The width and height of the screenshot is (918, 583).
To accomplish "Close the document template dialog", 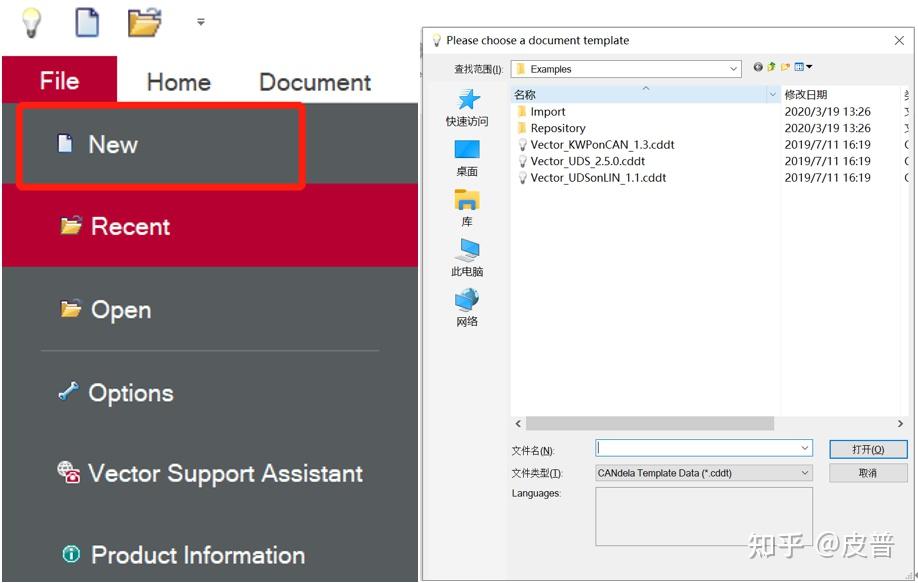I will point(899,40).
